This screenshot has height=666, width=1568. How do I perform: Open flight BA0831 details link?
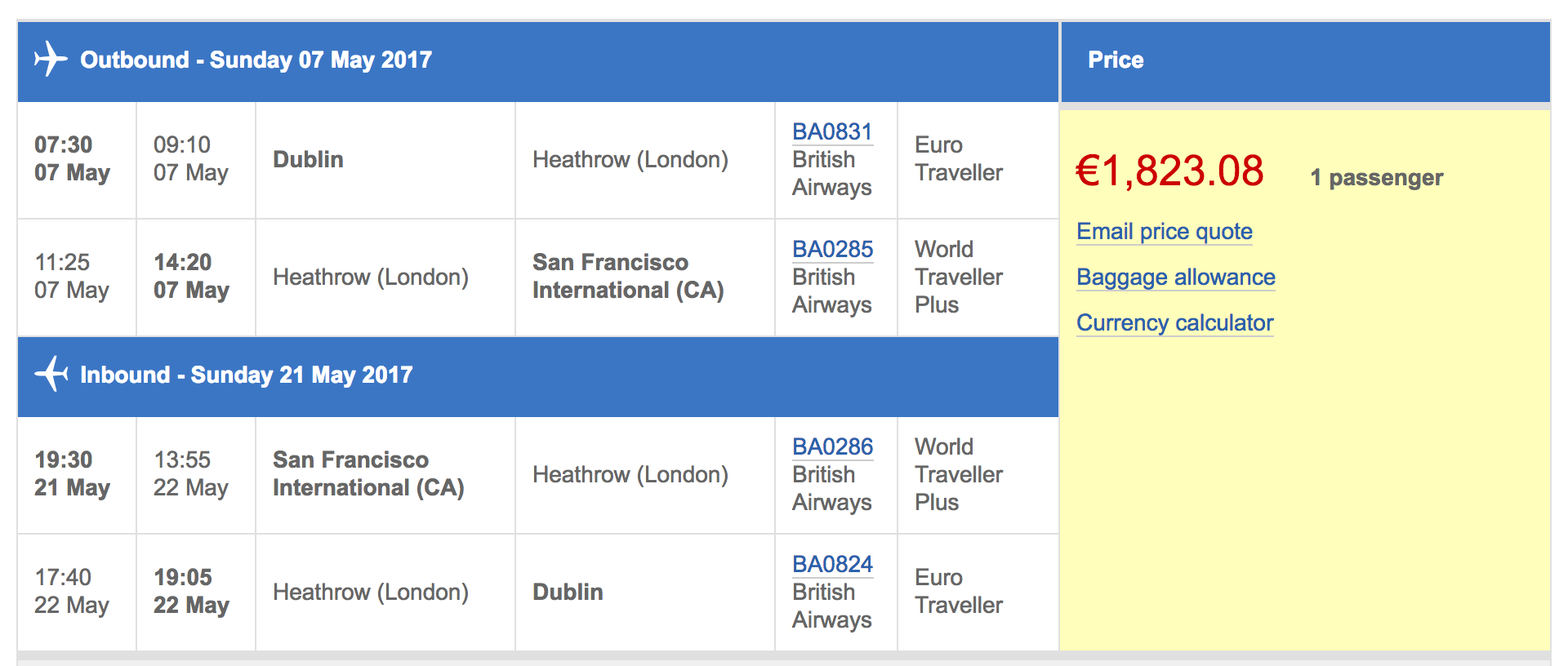tap(832, 131)
